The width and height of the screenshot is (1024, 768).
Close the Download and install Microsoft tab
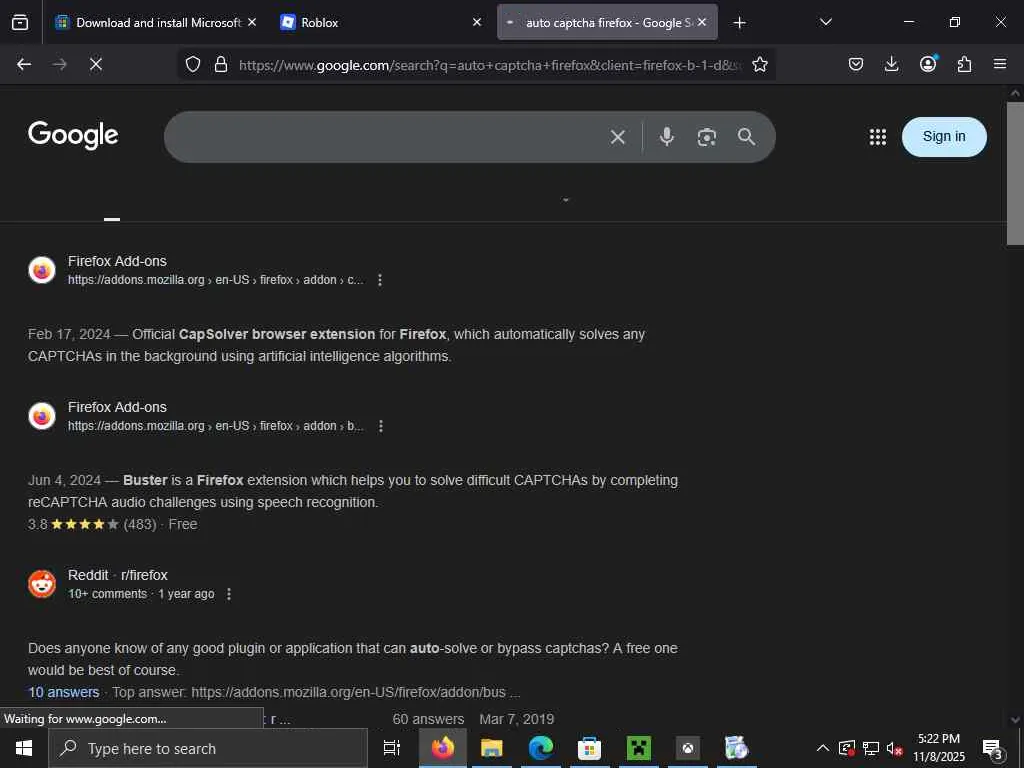pyautogui.click(x=252, y=22)
